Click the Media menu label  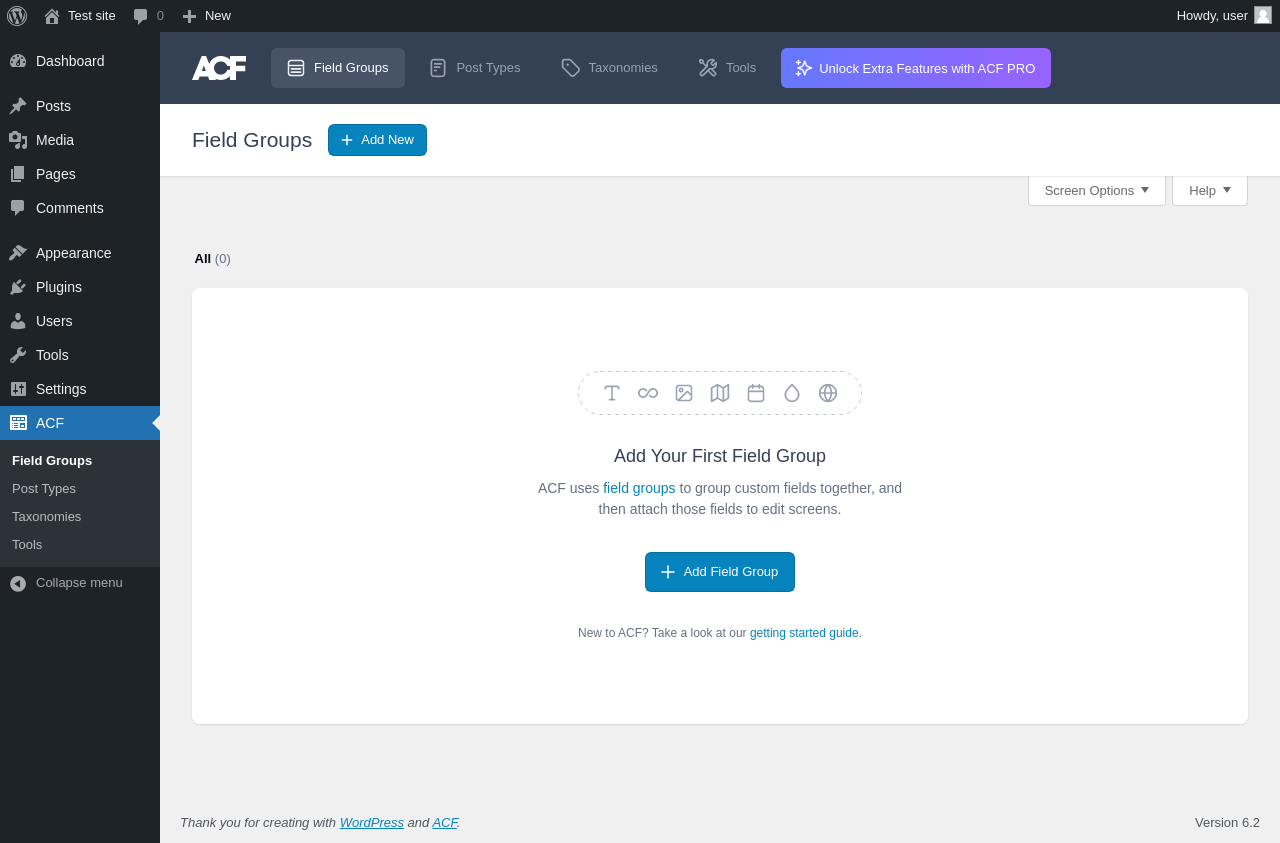point(55,140)
